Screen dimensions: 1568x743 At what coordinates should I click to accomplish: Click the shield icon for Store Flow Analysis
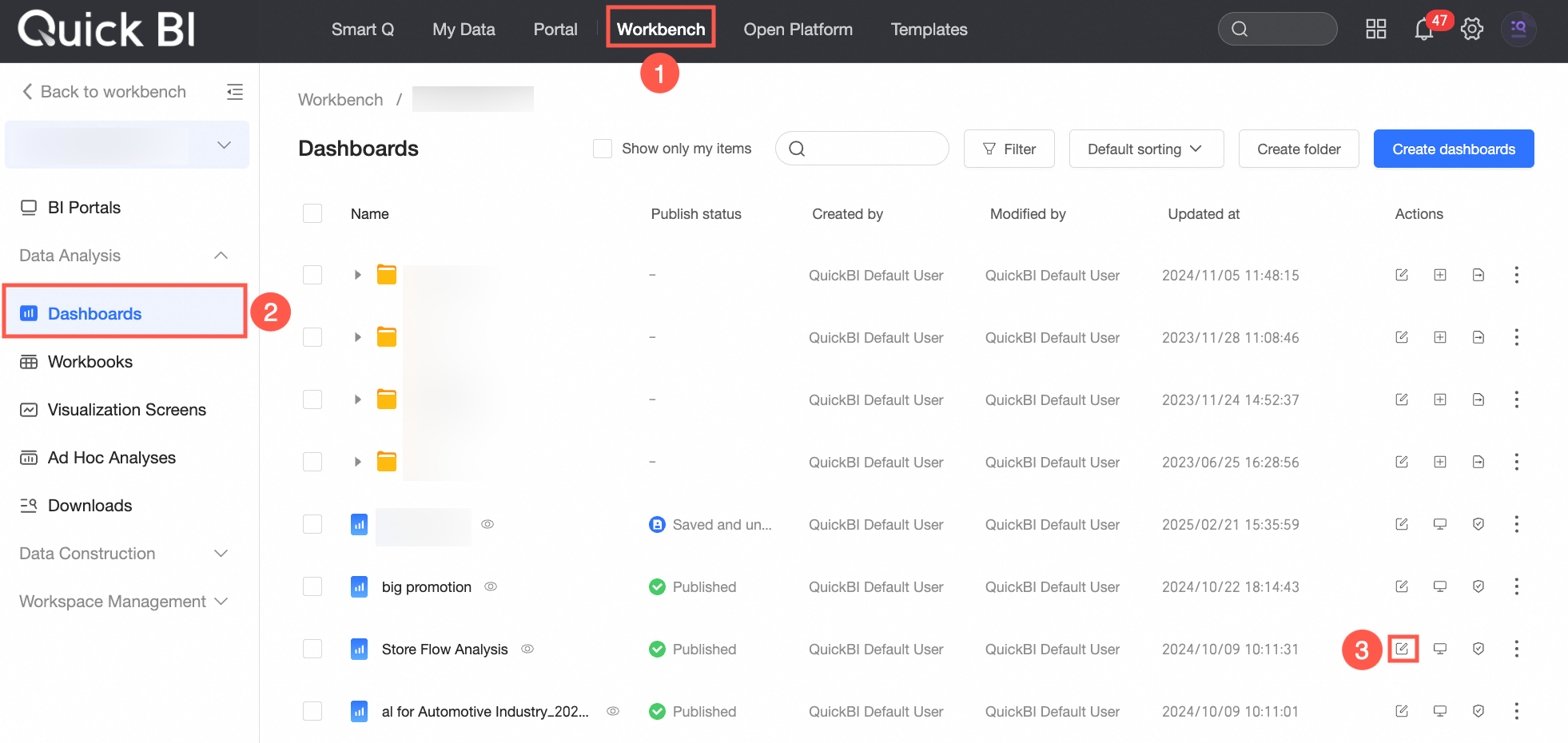[x=1478, y=649]
